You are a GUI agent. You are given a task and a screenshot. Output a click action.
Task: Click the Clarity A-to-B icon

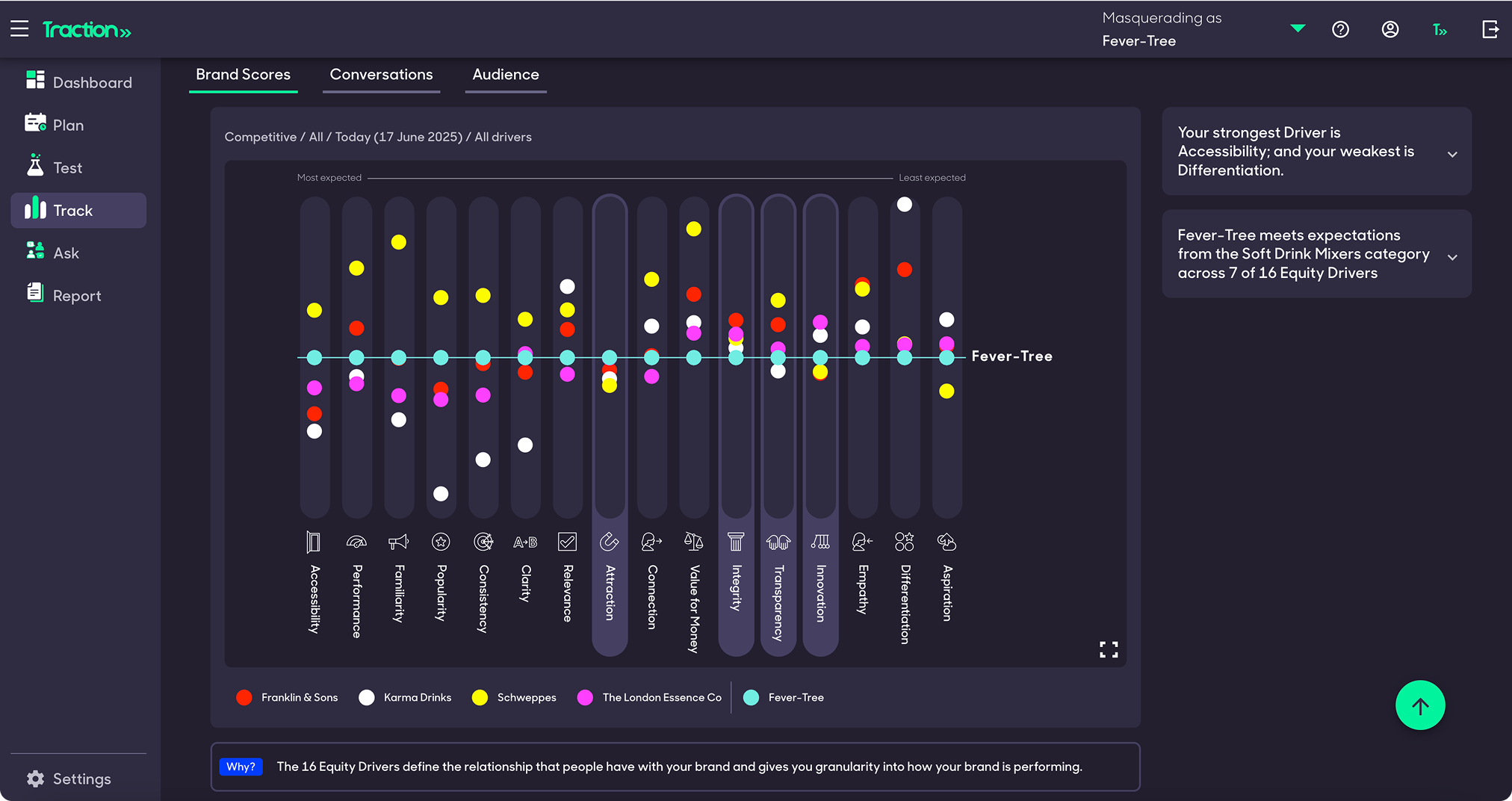point(525,542)
